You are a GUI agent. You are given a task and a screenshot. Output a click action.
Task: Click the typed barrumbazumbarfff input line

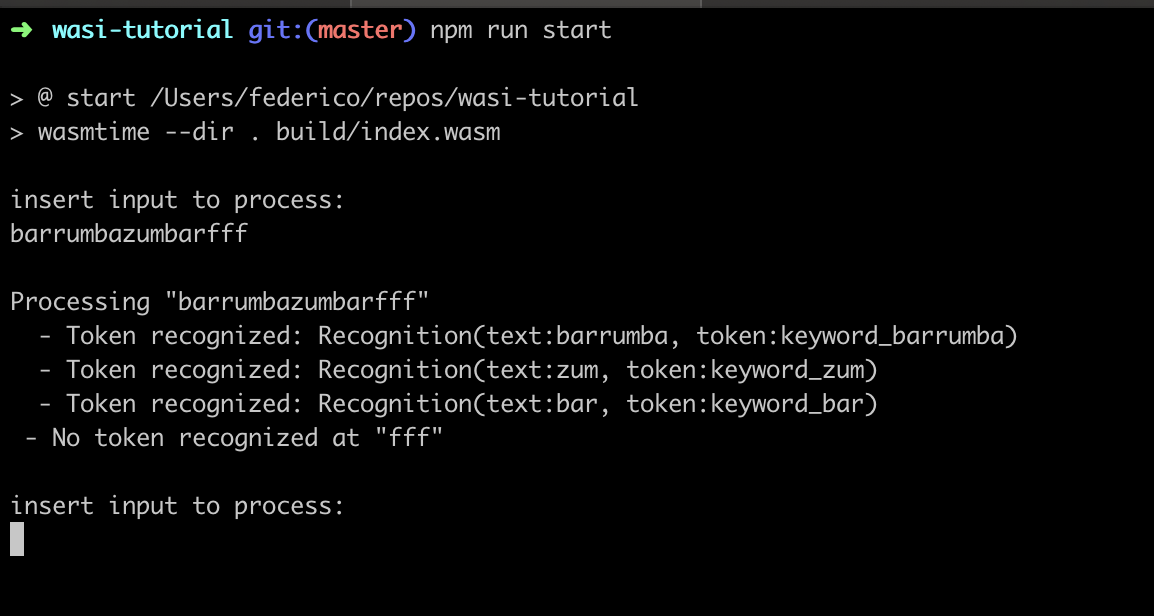point(129,234)
